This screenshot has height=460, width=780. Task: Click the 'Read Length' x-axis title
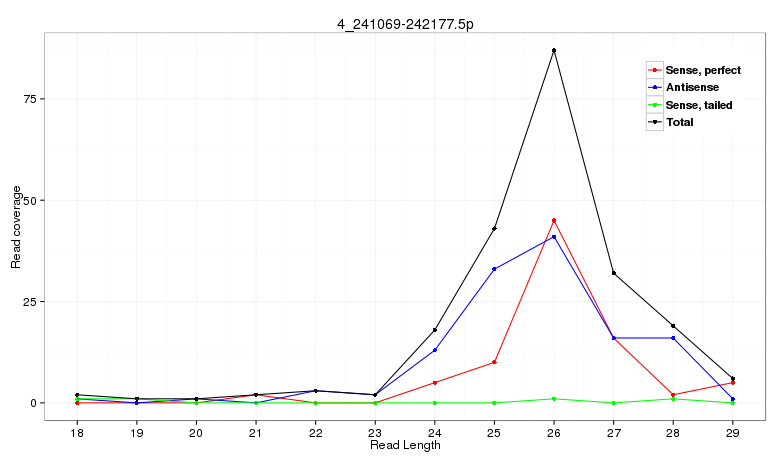(x=405, y=446)
